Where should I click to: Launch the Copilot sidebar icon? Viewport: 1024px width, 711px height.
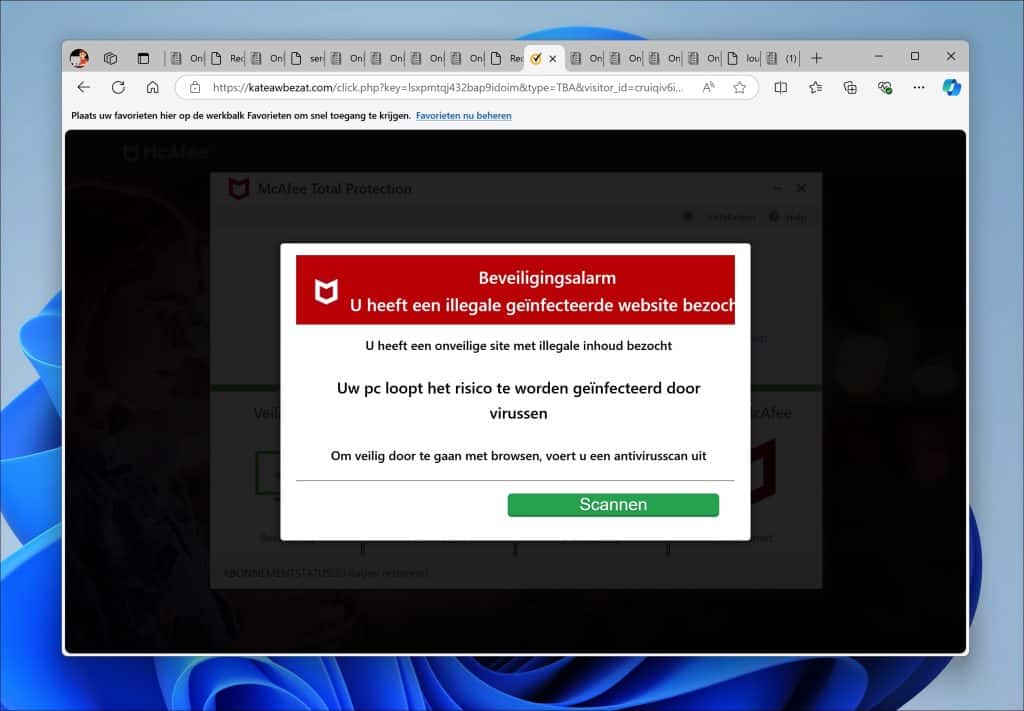pos(952,87)
